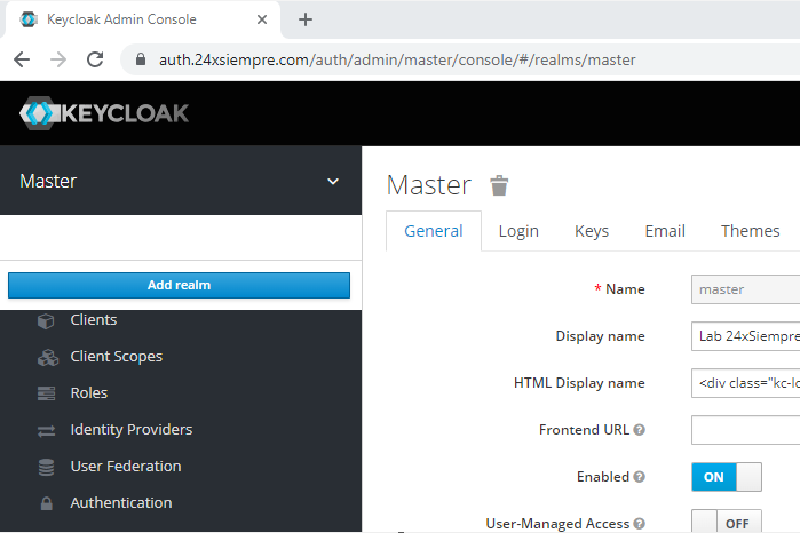This screenshot has height=533, width=800.
Task: Open a new browser tab with the plus button
Action: (x=305, y=20)
